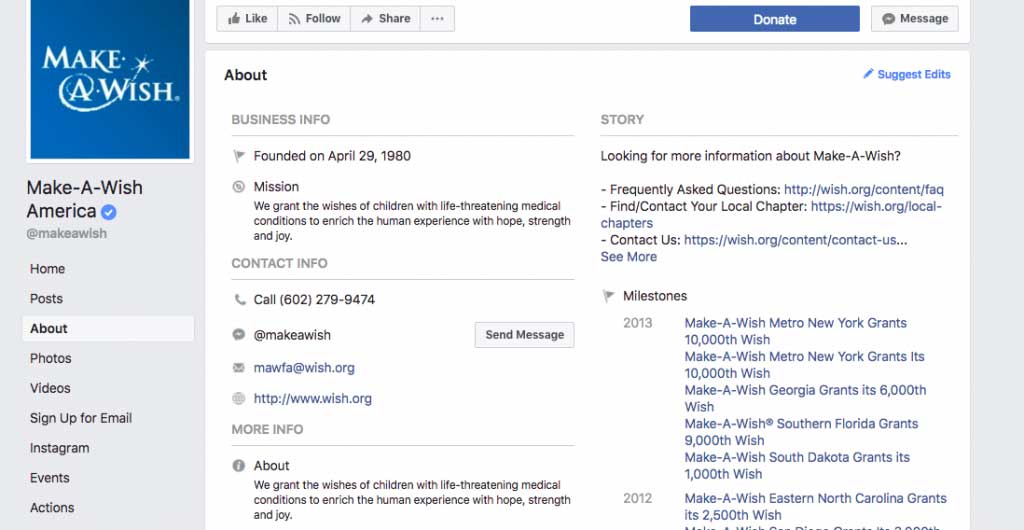Screen dimensions: 1024x530
Task: Click the flag icon next to Founded date
Action: [x=239, y=156]
